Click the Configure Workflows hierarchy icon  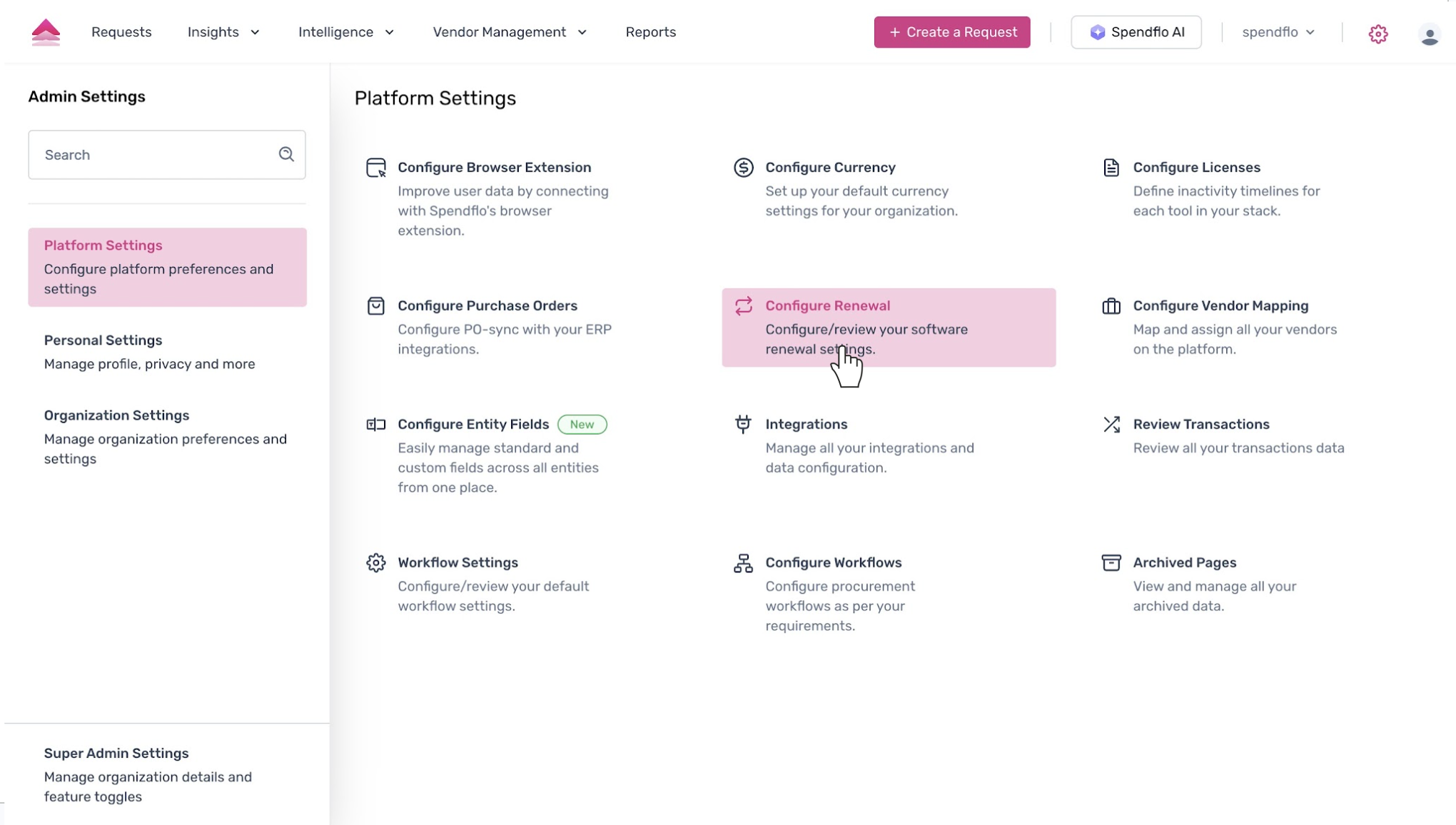(743, 563)
